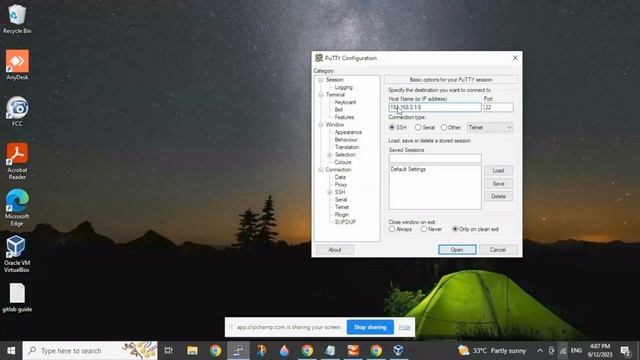Collapse the Connection tree node

(321, 170)
